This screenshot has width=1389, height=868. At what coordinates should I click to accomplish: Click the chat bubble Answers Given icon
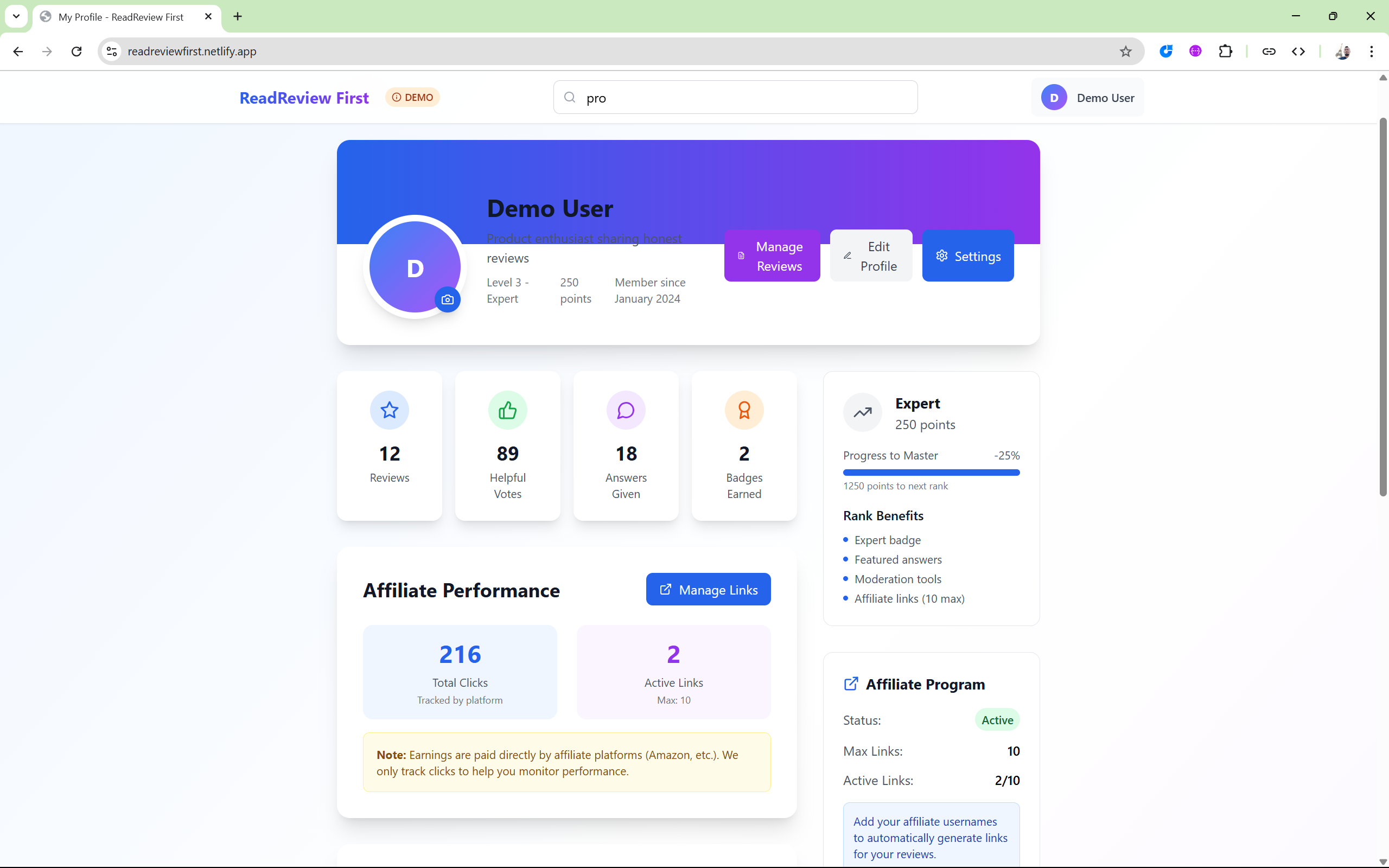point(626,410)
